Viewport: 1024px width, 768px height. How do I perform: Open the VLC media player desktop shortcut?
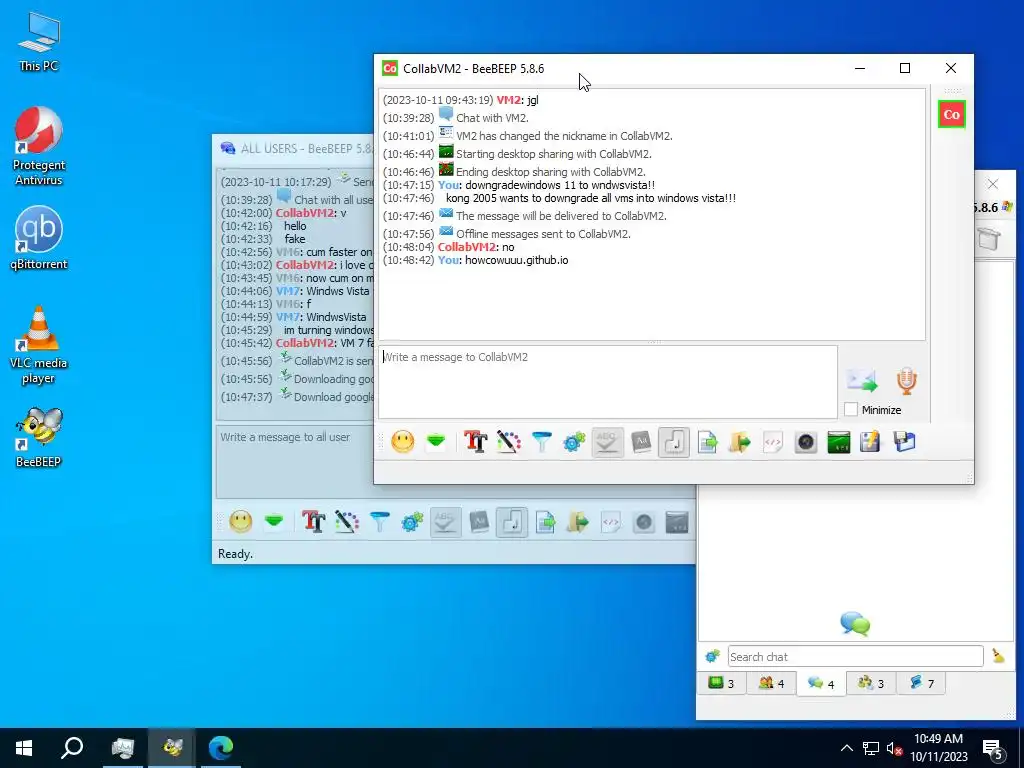39,346
